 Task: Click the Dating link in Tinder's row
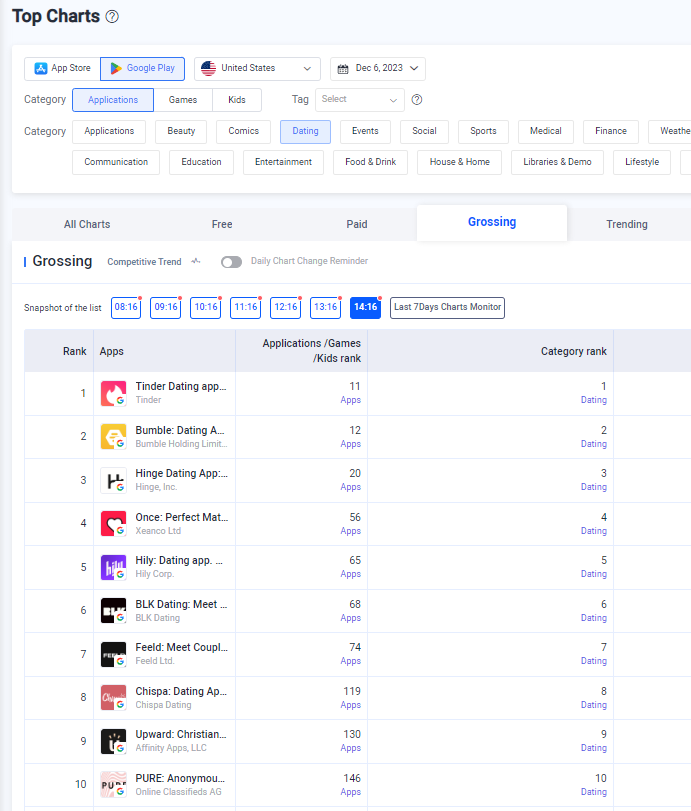click(x=594, y=400)
